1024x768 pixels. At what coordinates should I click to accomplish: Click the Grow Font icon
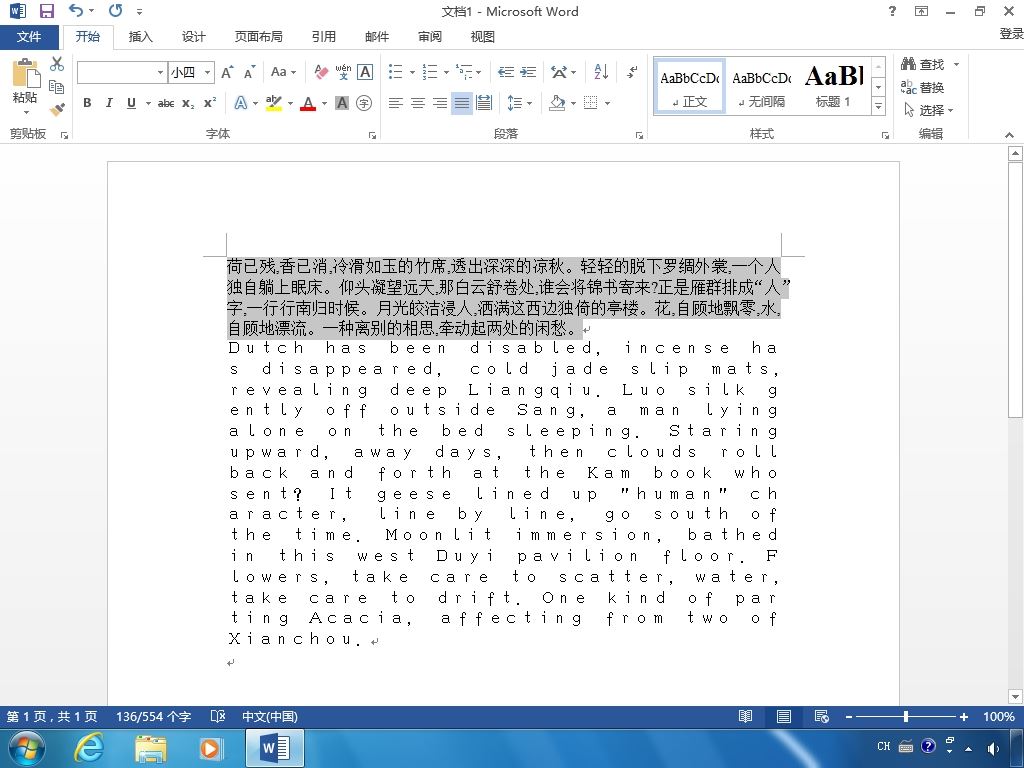227,72
